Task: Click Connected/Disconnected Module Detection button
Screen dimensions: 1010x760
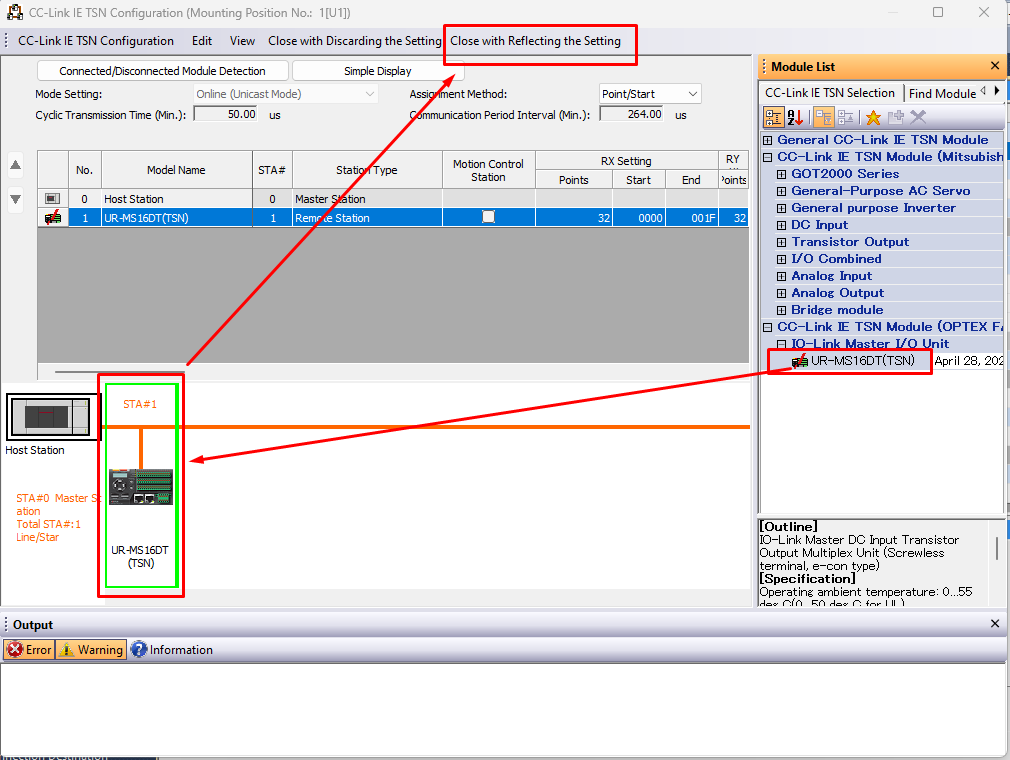Action: tap(162, 71)
